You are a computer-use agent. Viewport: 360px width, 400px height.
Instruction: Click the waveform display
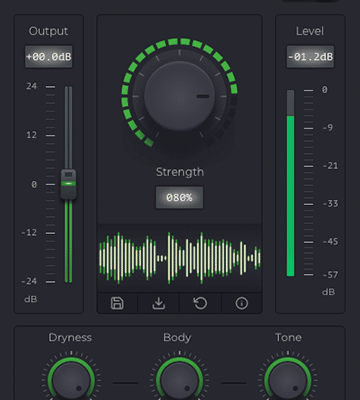pyautogui.click(x=179, y=258)
